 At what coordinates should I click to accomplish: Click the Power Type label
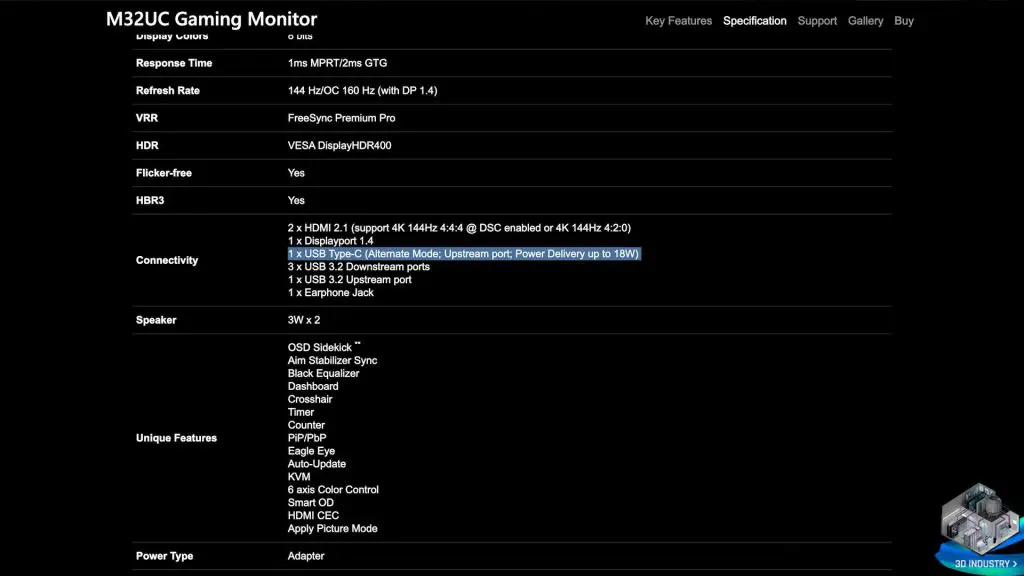tap(165, 556)
